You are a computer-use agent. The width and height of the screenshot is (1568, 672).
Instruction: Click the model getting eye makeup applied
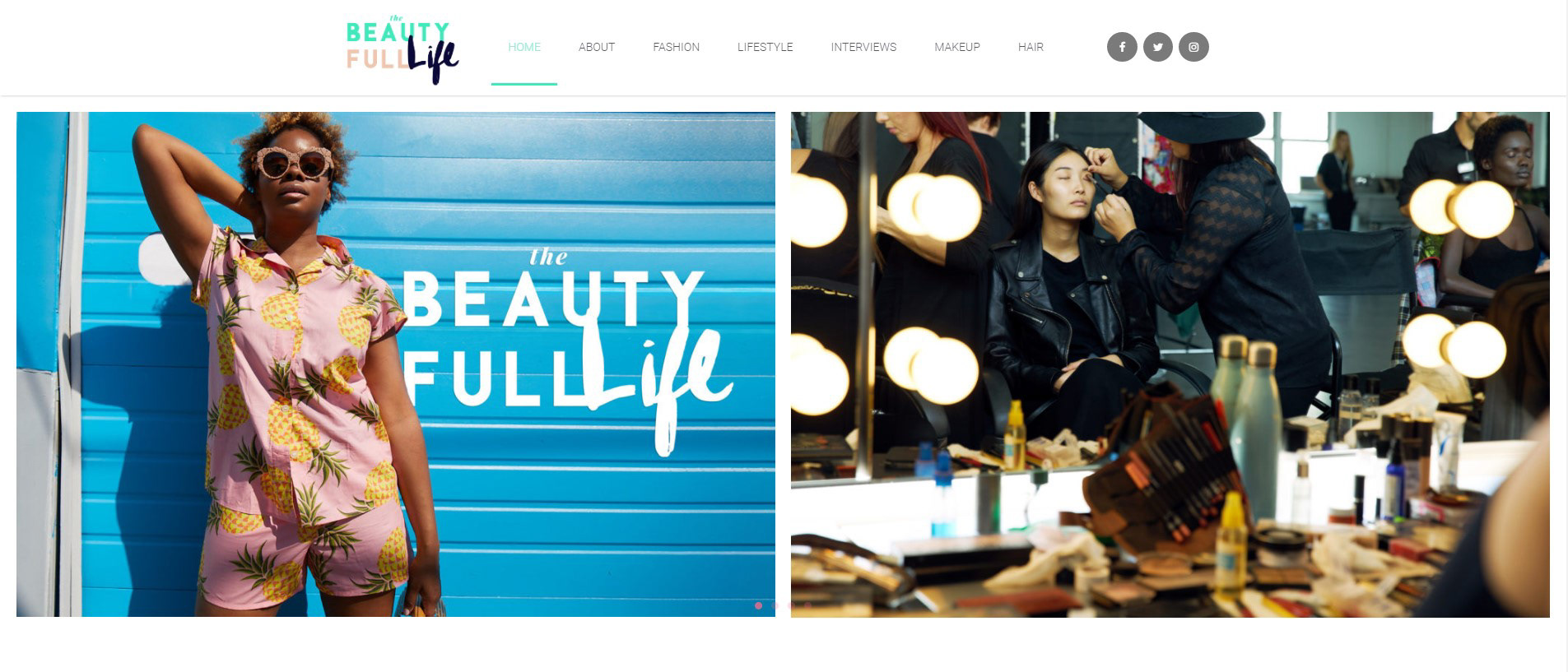[x=1066, y=280]
